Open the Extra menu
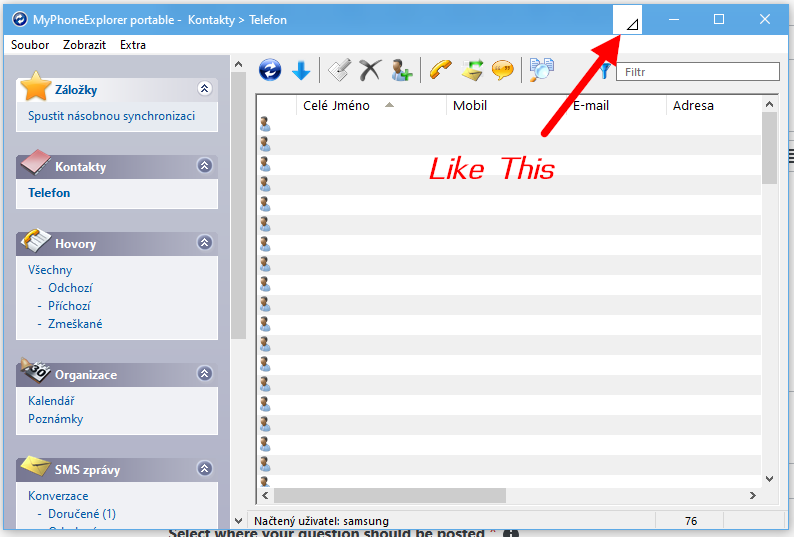794x537 pixels. (133, 45)
